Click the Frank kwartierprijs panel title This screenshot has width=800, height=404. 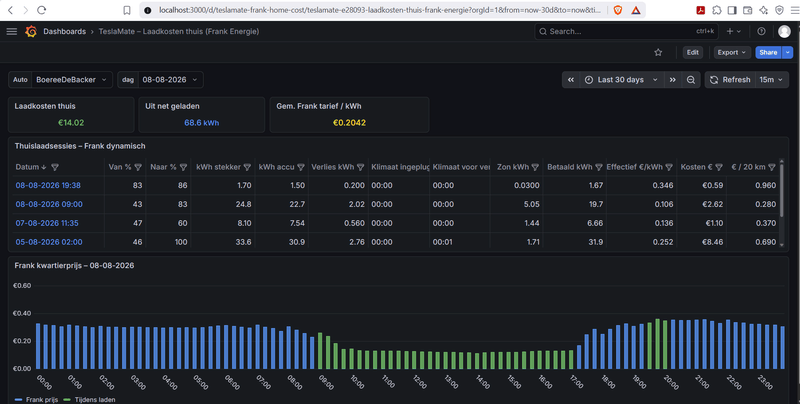(x=74, y=266)
